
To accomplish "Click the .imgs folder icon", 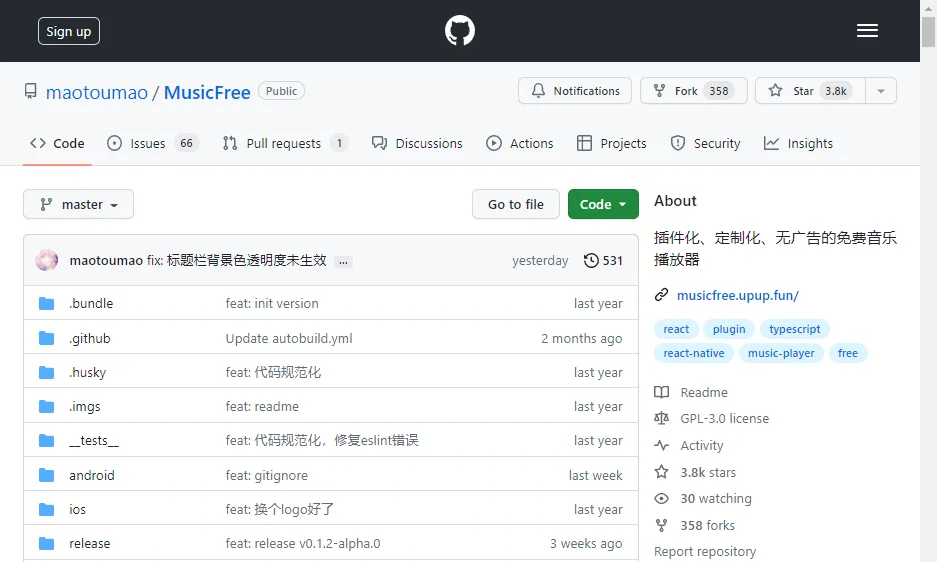I will 47,407.
